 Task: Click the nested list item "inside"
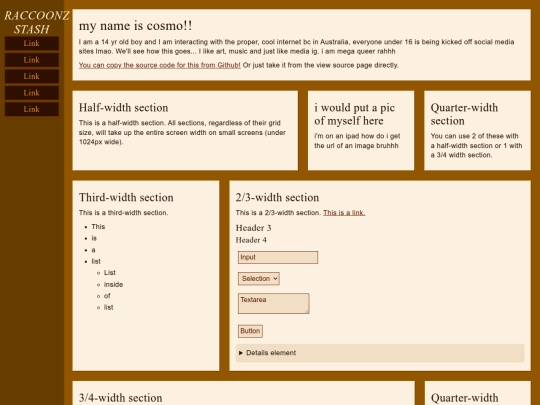[113, 285]
